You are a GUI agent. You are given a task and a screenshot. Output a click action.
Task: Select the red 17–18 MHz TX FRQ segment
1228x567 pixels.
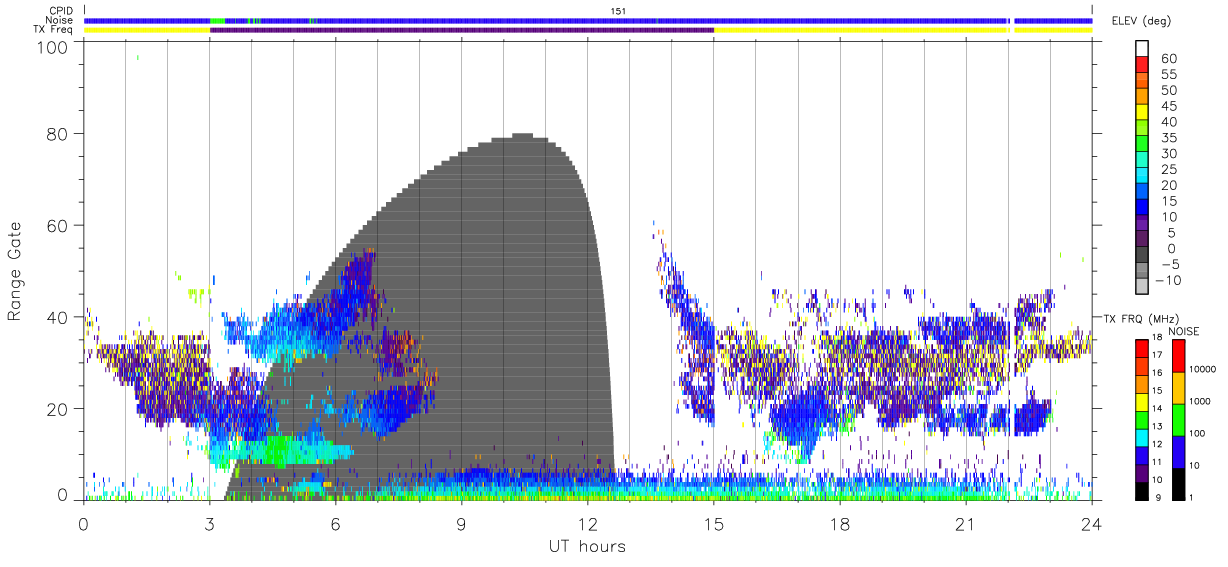(1141, 347)
